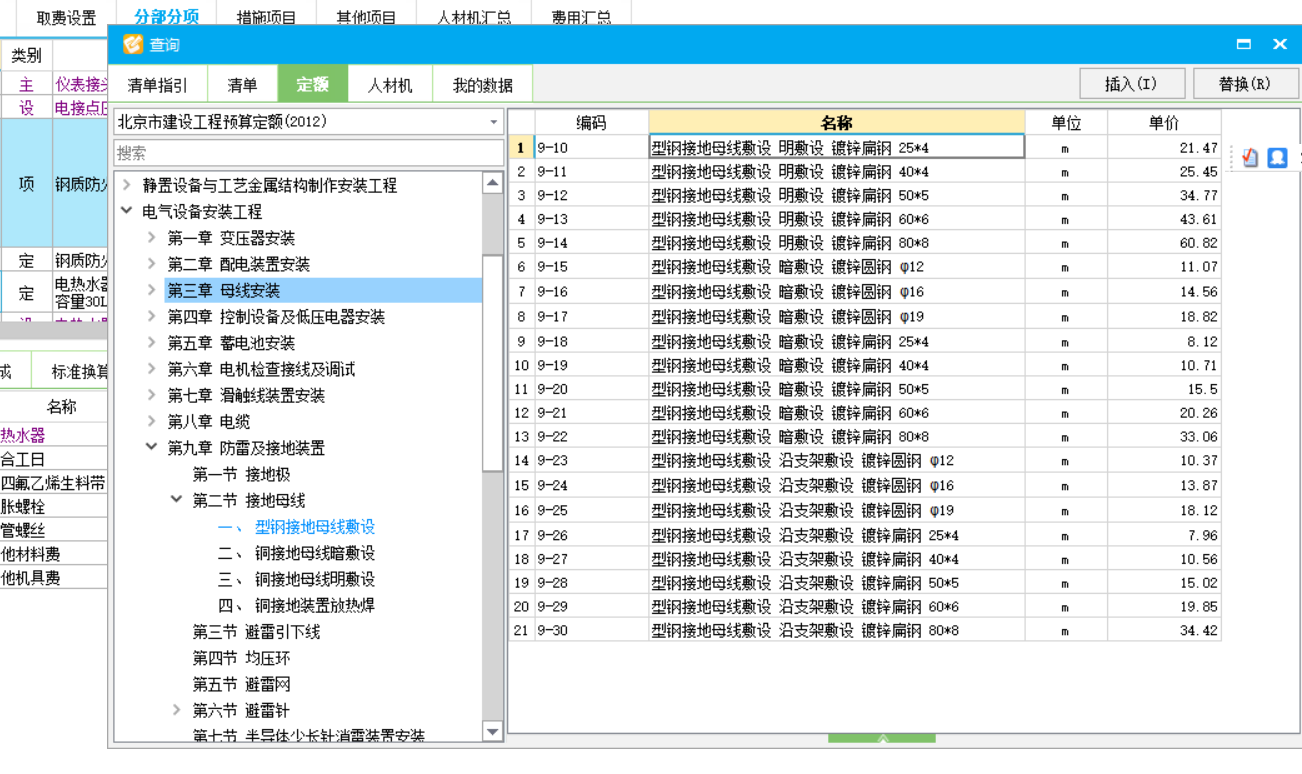Open 费用汇总 tab in the main window
1302x774 pixels.
pyautogui.click(x=582, y=17)
